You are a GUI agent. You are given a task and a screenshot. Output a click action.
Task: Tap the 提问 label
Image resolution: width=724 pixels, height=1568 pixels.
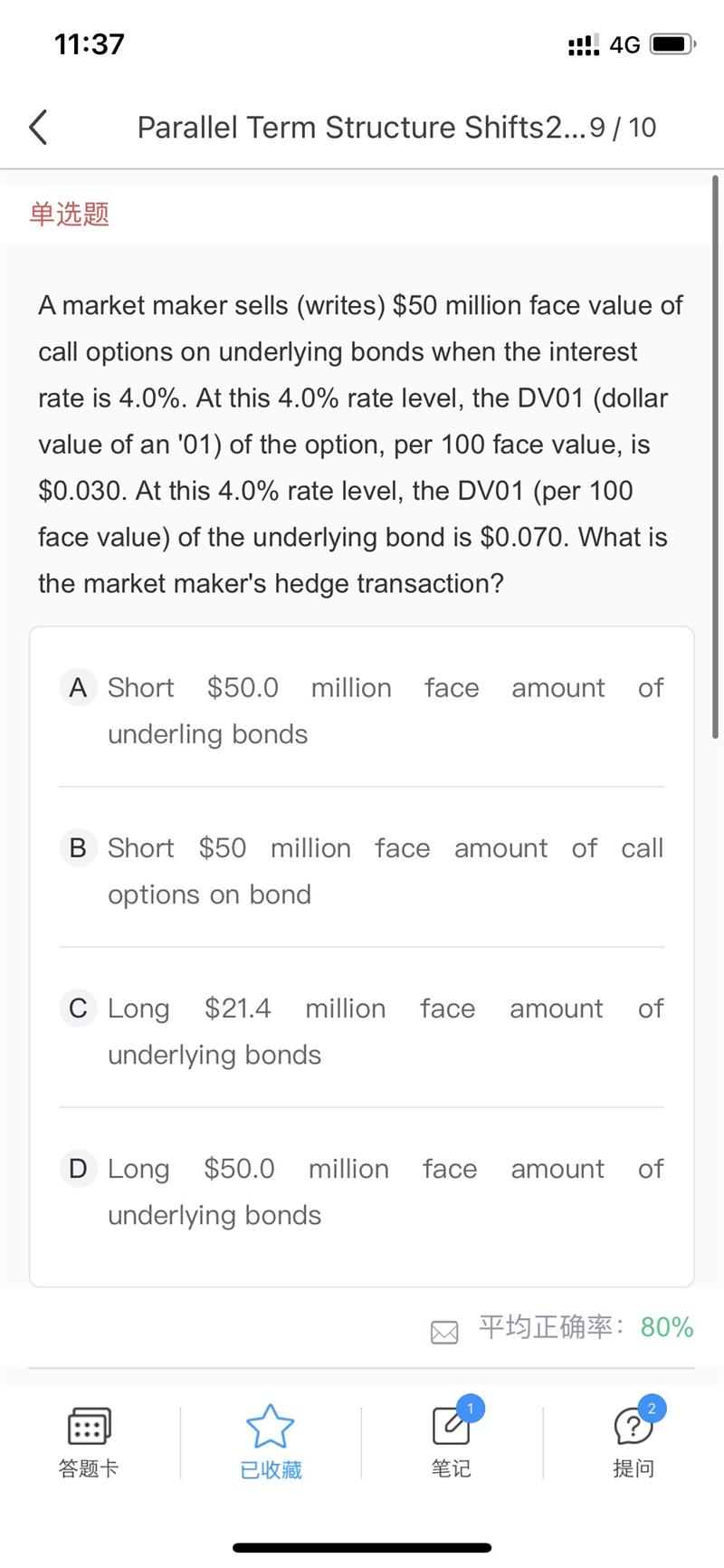pyautogui.click(x=633, y=1468)
